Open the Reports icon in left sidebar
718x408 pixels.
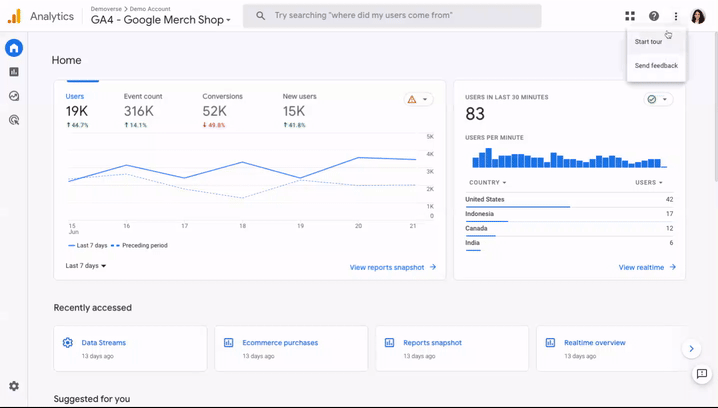click(x=14, y=72)
